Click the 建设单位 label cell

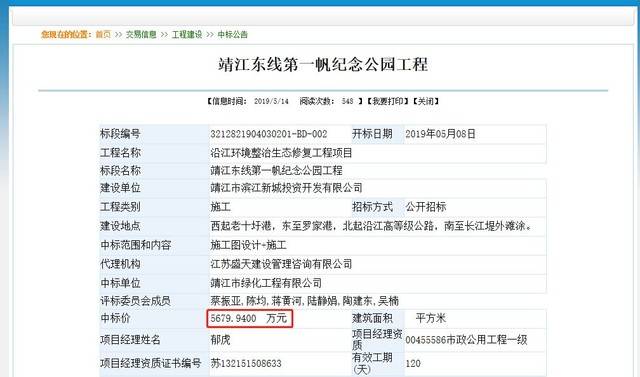pyautogui.click(x=154, y=188)
